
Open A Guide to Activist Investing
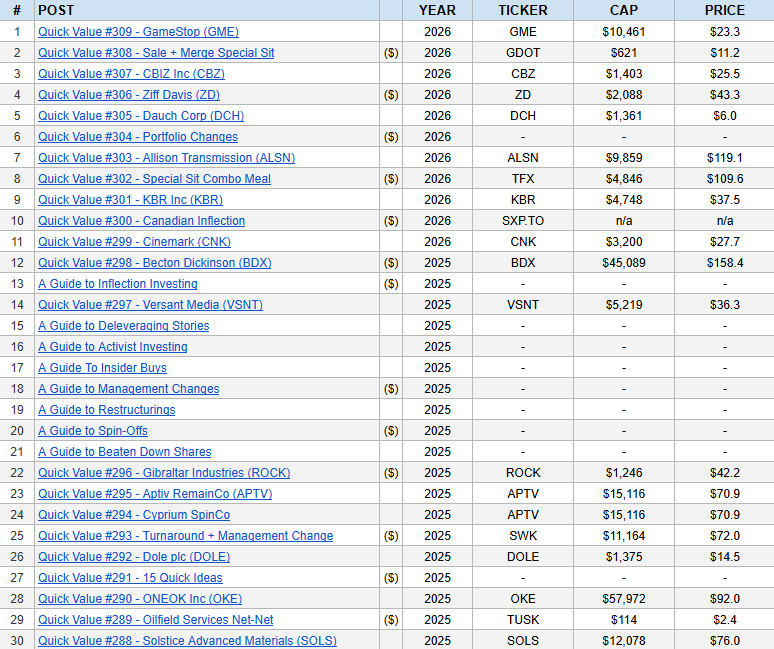pyautogui.click(x=113, y=346)
